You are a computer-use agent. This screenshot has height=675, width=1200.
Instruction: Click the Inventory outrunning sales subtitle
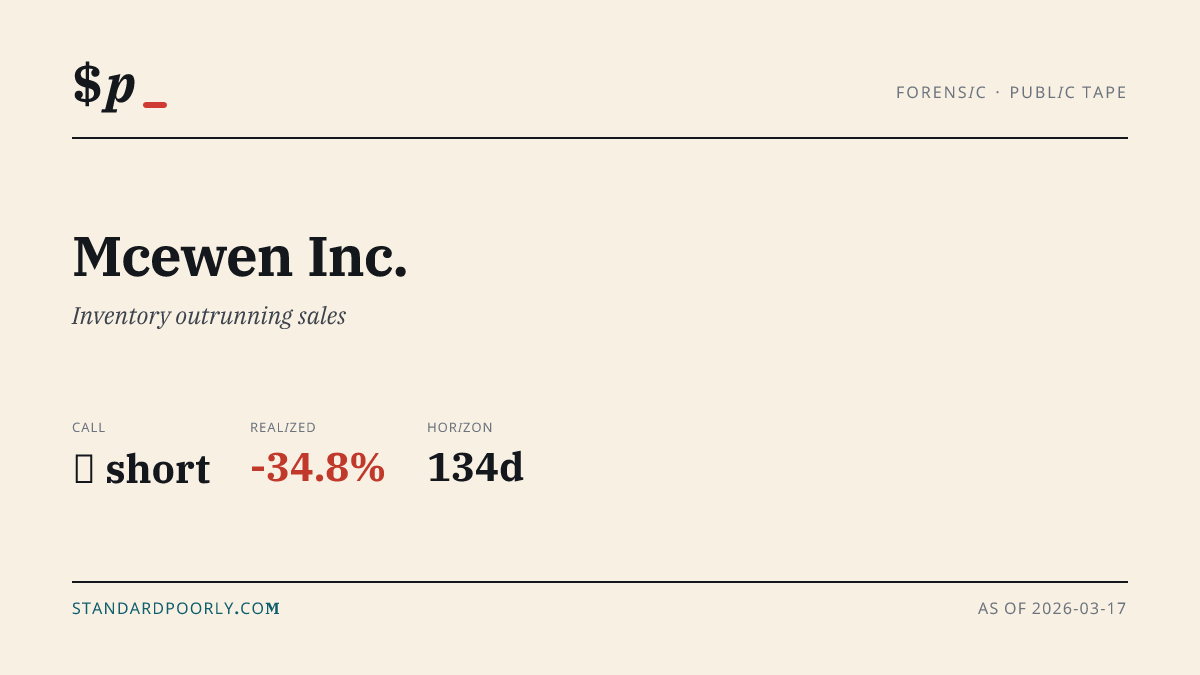(x=209, y=316)
